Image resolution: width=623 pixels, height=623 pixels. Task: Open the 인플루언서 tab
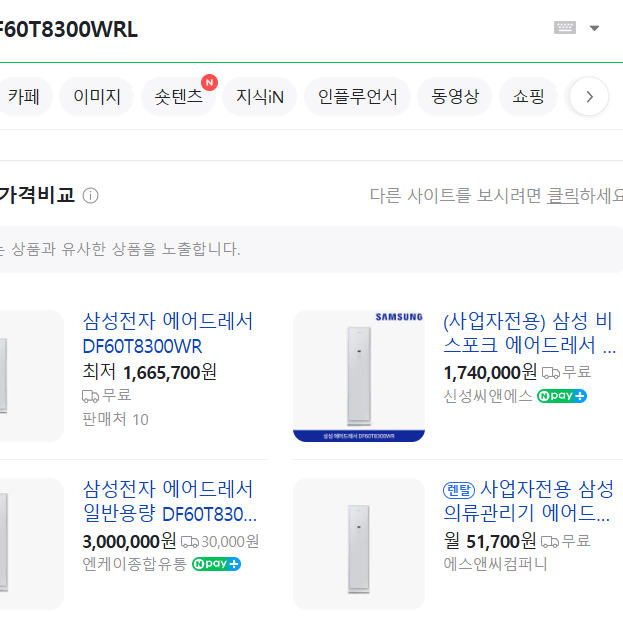[x=357, y=97]
